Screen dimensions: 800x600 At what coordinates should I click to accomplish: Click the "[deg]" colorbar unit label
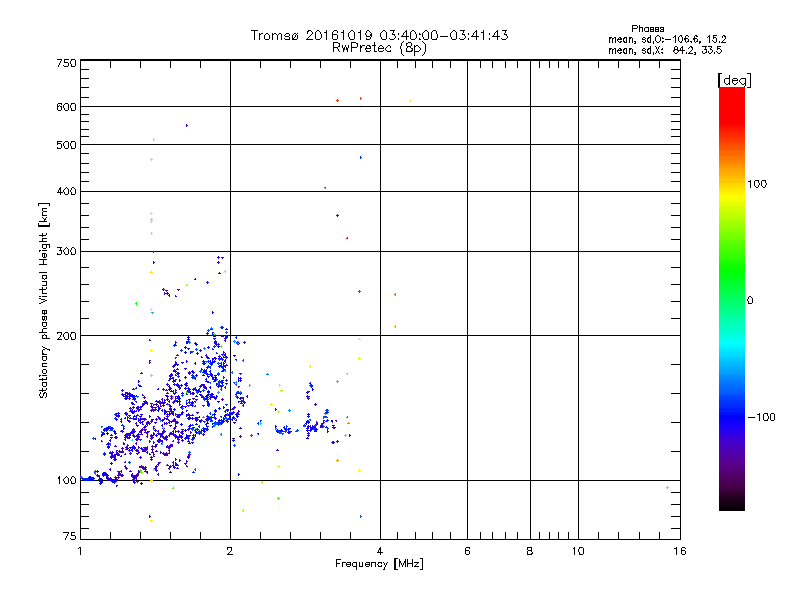click(734, 81)
